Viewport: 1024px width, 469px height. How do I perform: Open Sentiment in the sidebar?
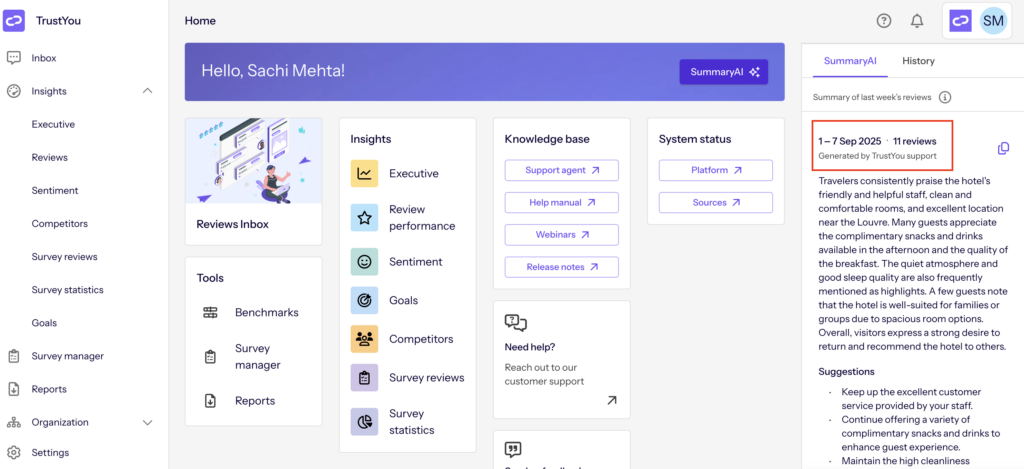click(55, 191)
